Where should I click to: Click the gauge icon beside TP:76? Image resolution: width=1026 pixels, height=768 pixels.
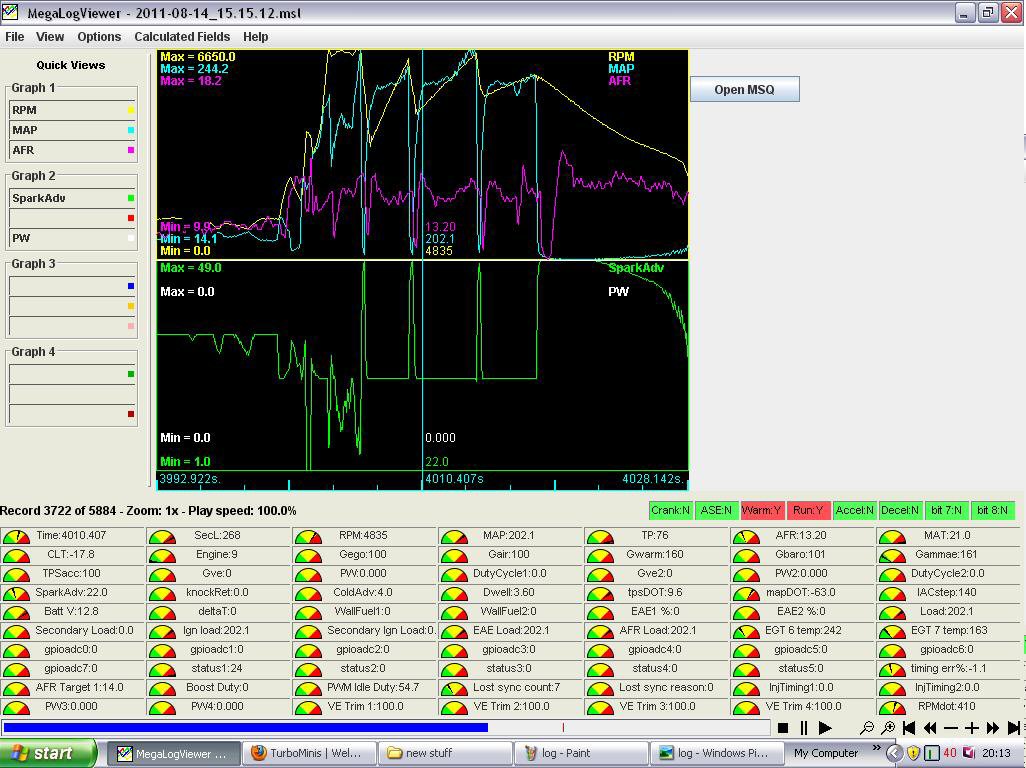[x=600, y=537]
